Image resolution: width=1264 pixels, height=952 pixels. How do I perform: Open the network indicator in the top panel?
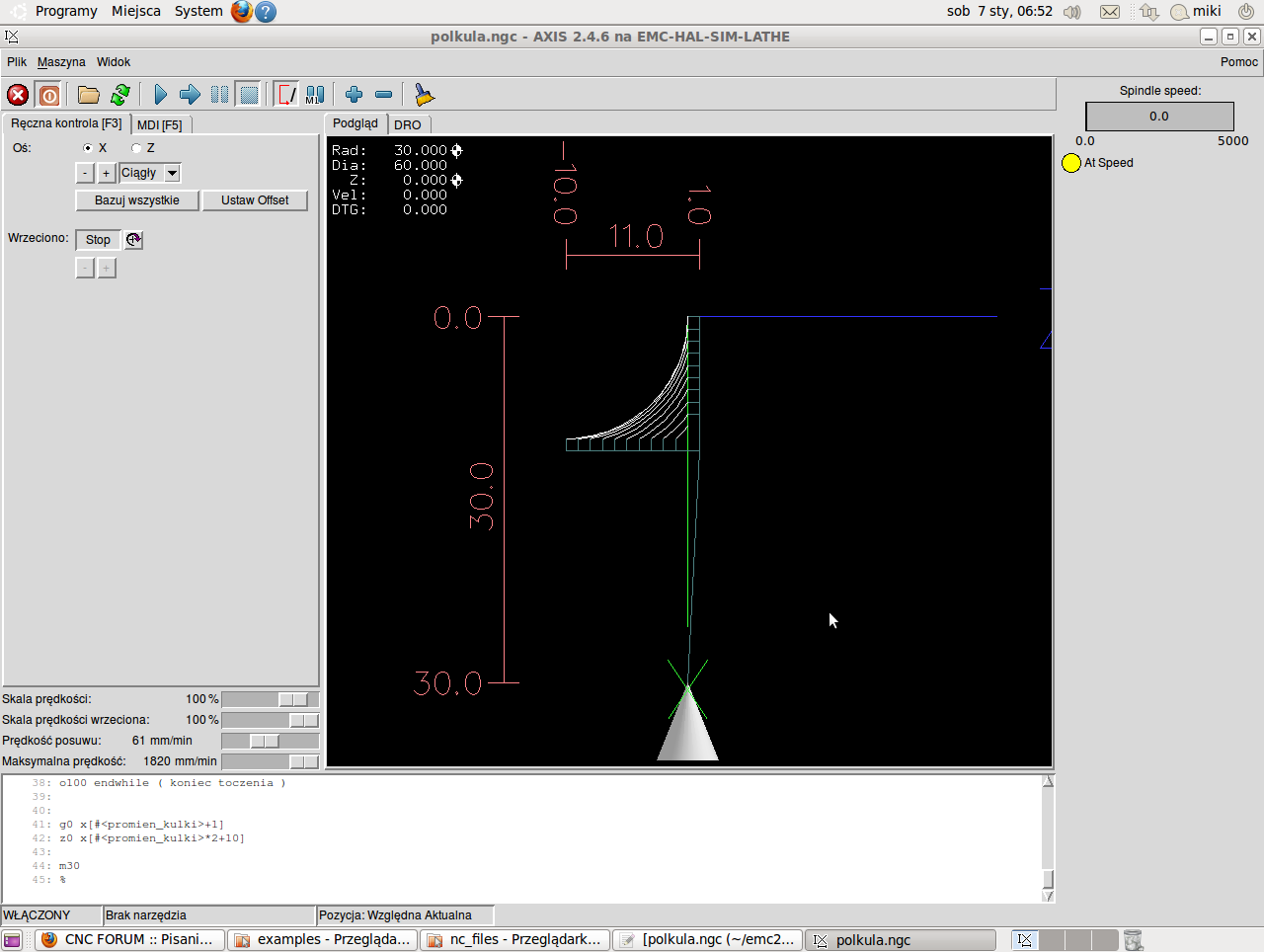point(1148,12)
